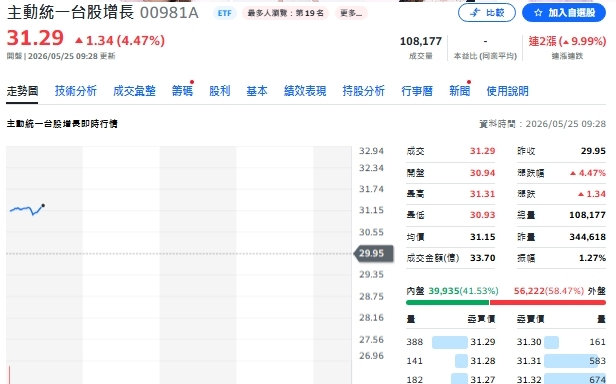Click the 內盤 39,935 figure
Image resolution: width=616 pixels, height=384 pixels.
444,291
